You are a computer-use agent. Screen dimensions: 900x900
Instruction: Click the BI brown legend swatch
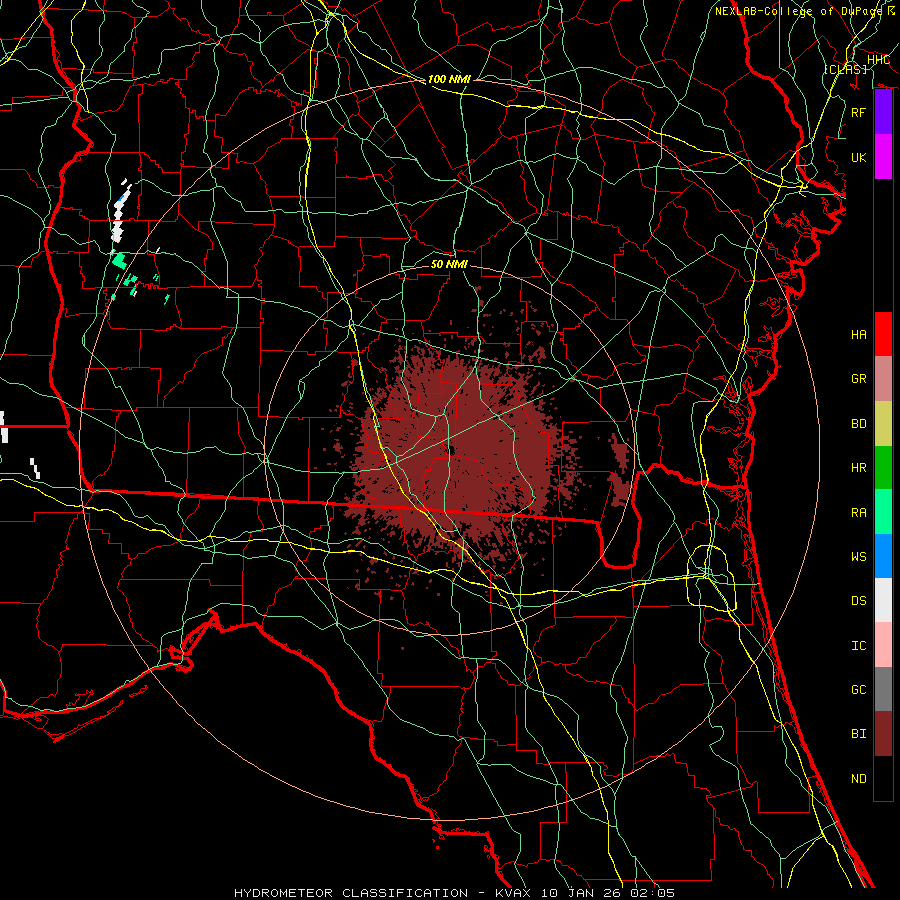click(x=883, y=734)
